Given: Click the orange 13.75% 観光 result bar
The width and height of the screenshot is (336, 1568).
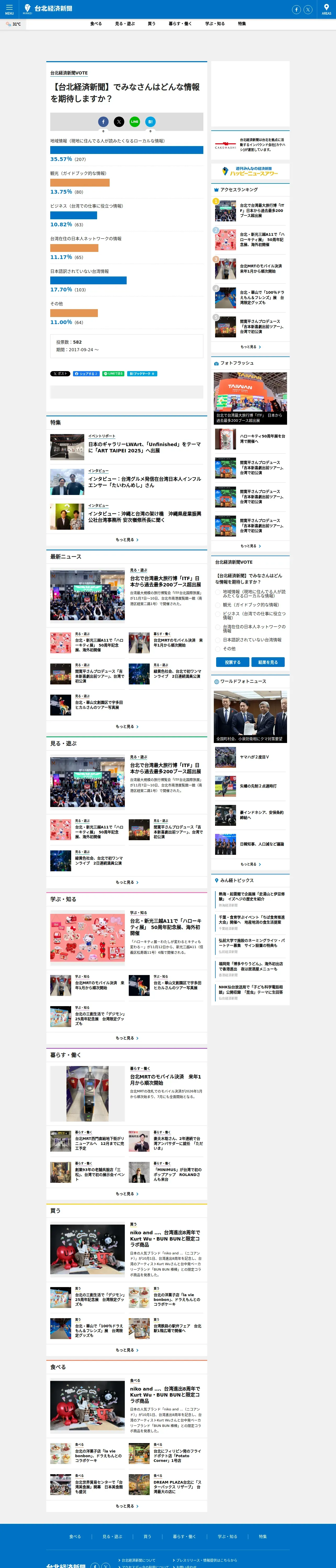Looking at the screenshot, I should (x=80, y=183).
